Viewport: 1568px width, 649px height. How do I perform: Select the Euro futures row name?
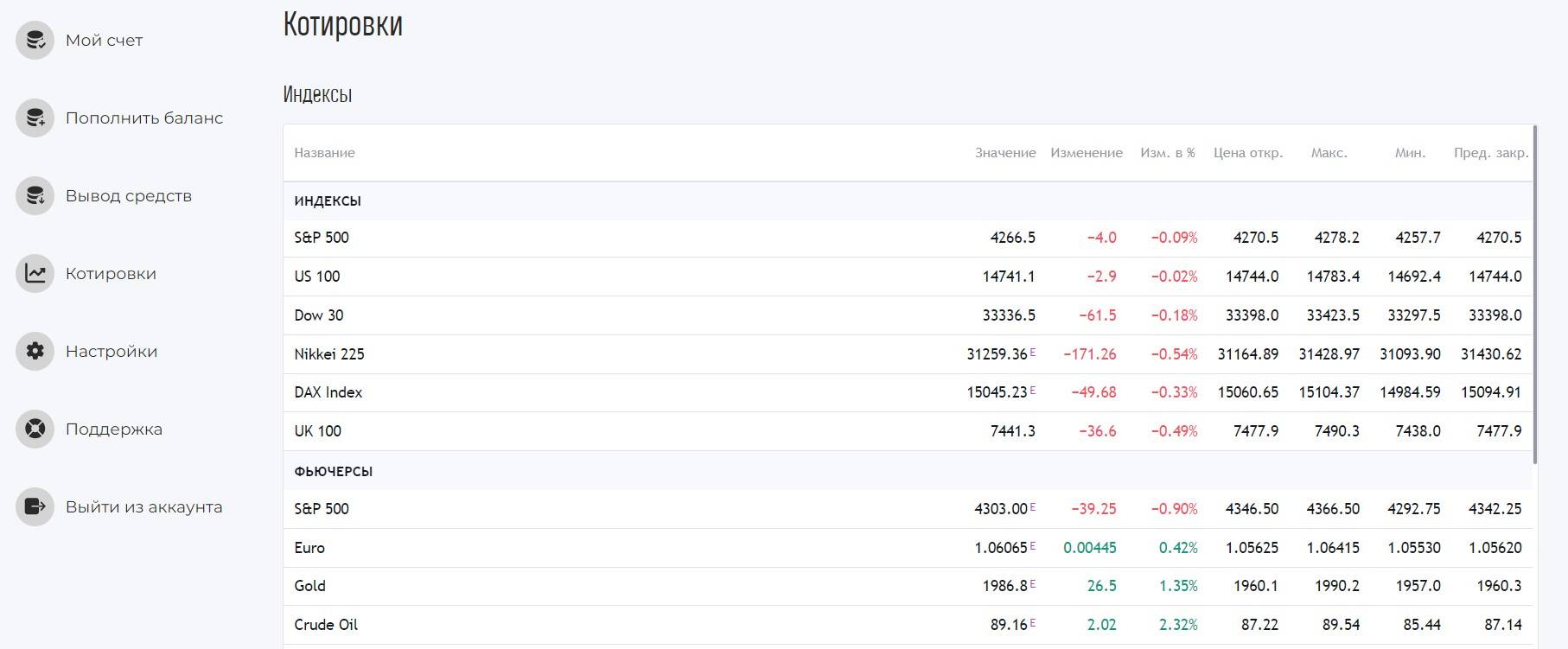coord(309,548)
